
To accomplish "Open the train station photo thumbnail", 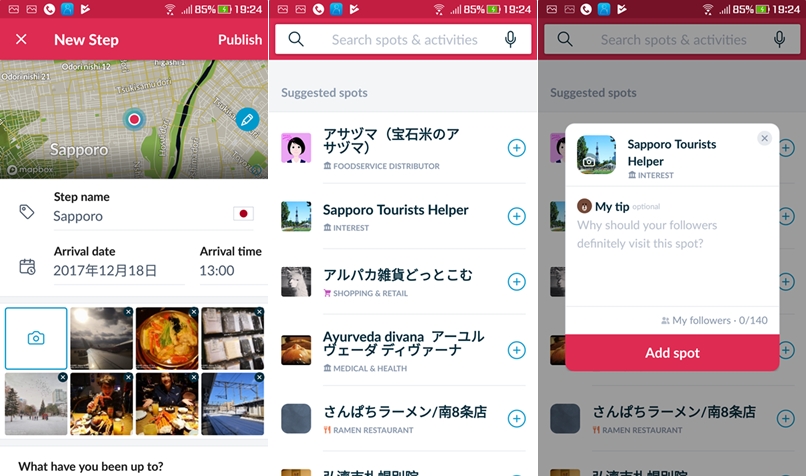I will [x=232, y=404].
